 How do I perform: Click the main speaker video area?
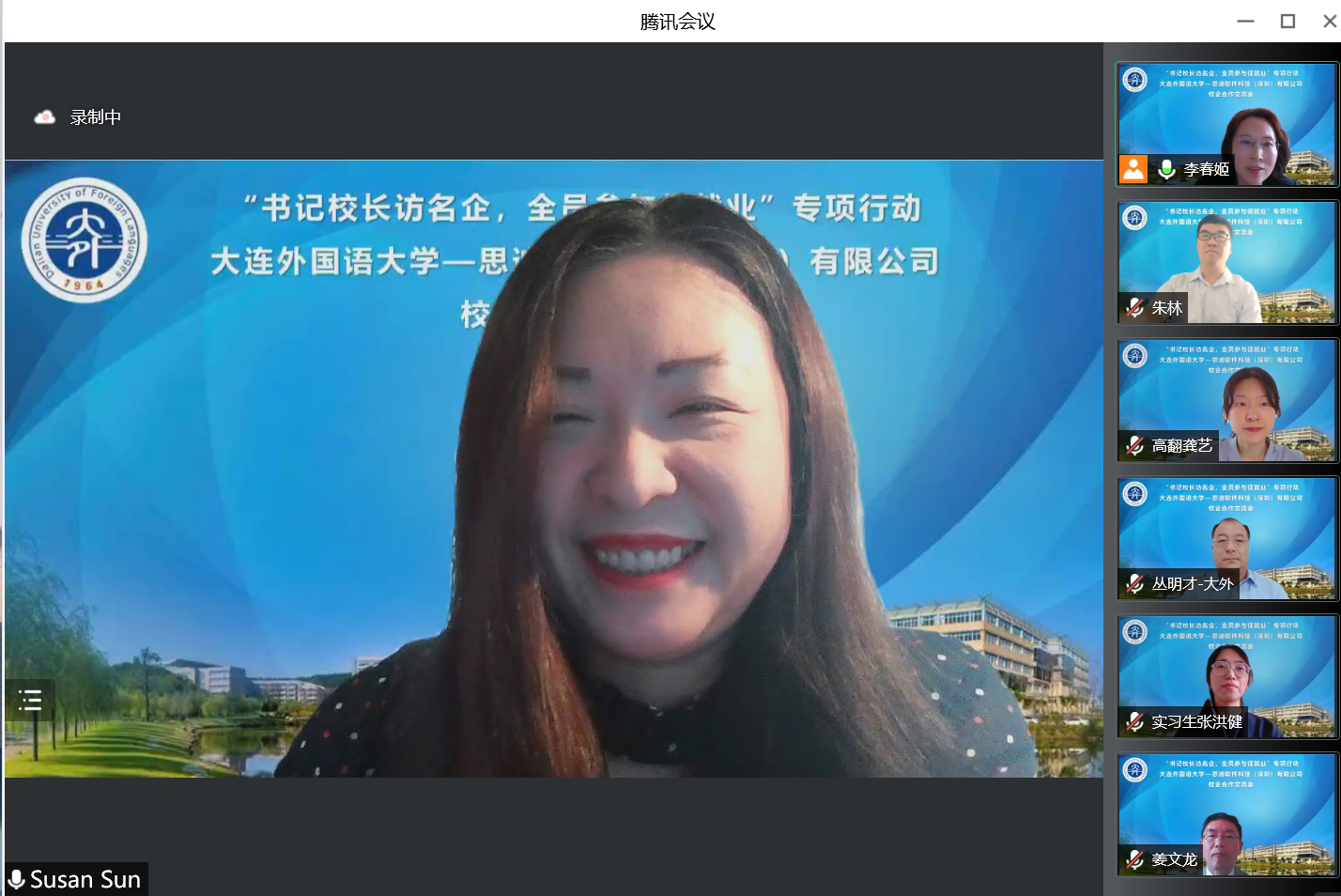coord(554,470)
